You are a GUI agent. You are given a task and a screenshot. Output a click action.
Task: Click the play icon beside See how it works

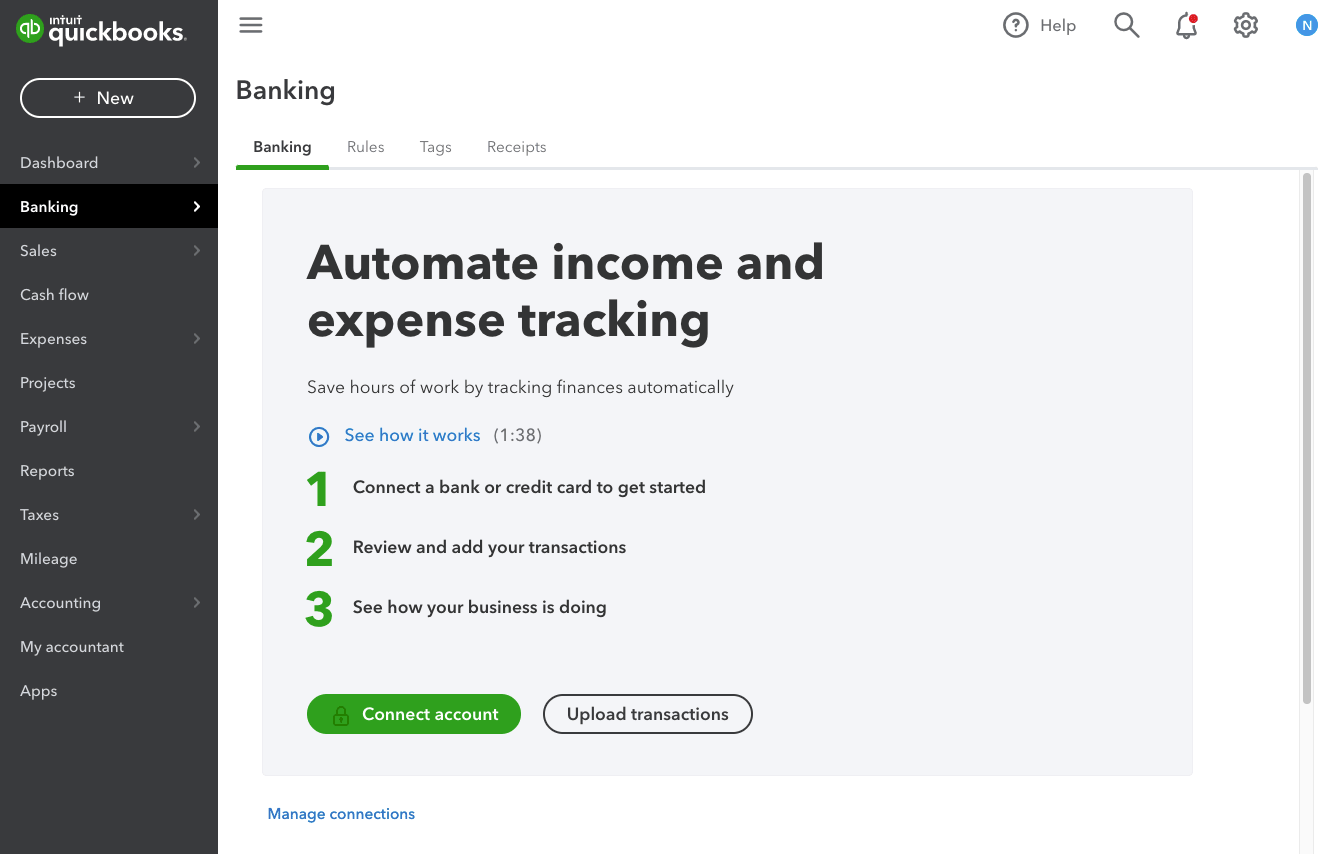coord(319,436)
